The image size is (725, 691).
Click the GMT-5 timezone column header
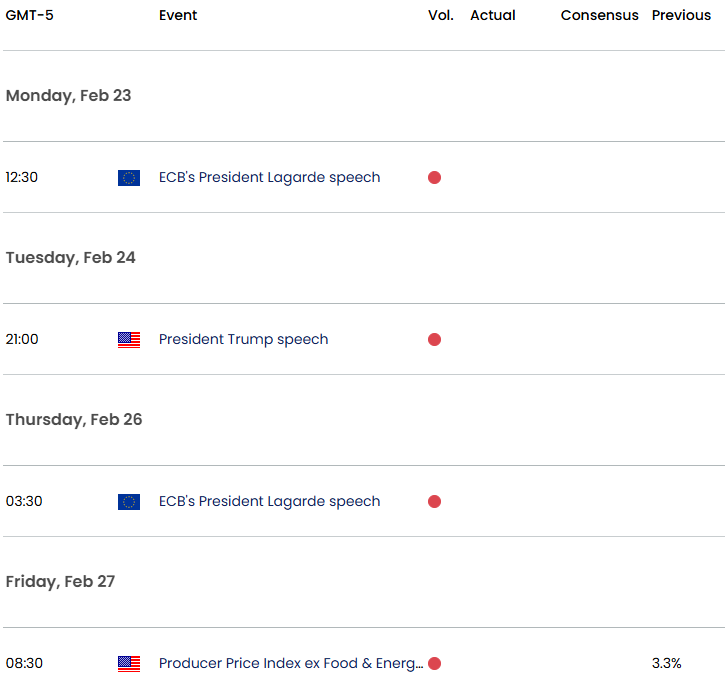click(x=30, y=16)
